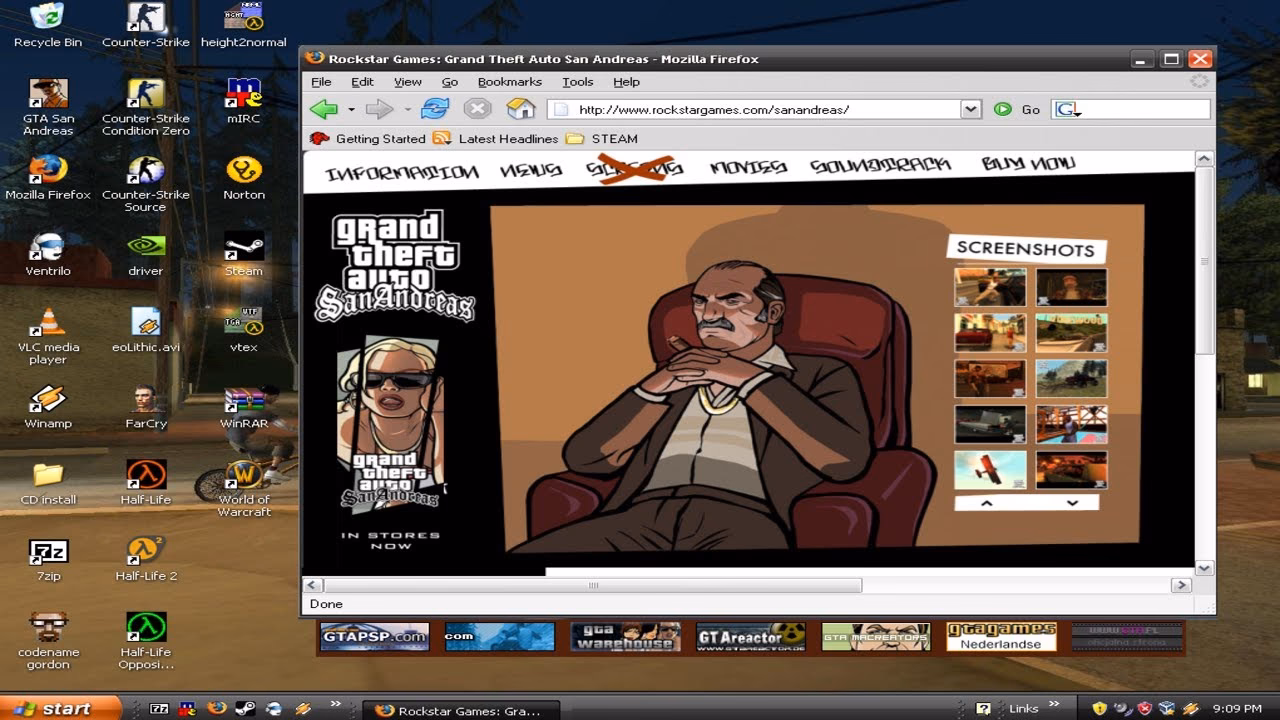Open the Soundtrack section link
This screenshot has height=720, width=1280.
tap(880, 165)
